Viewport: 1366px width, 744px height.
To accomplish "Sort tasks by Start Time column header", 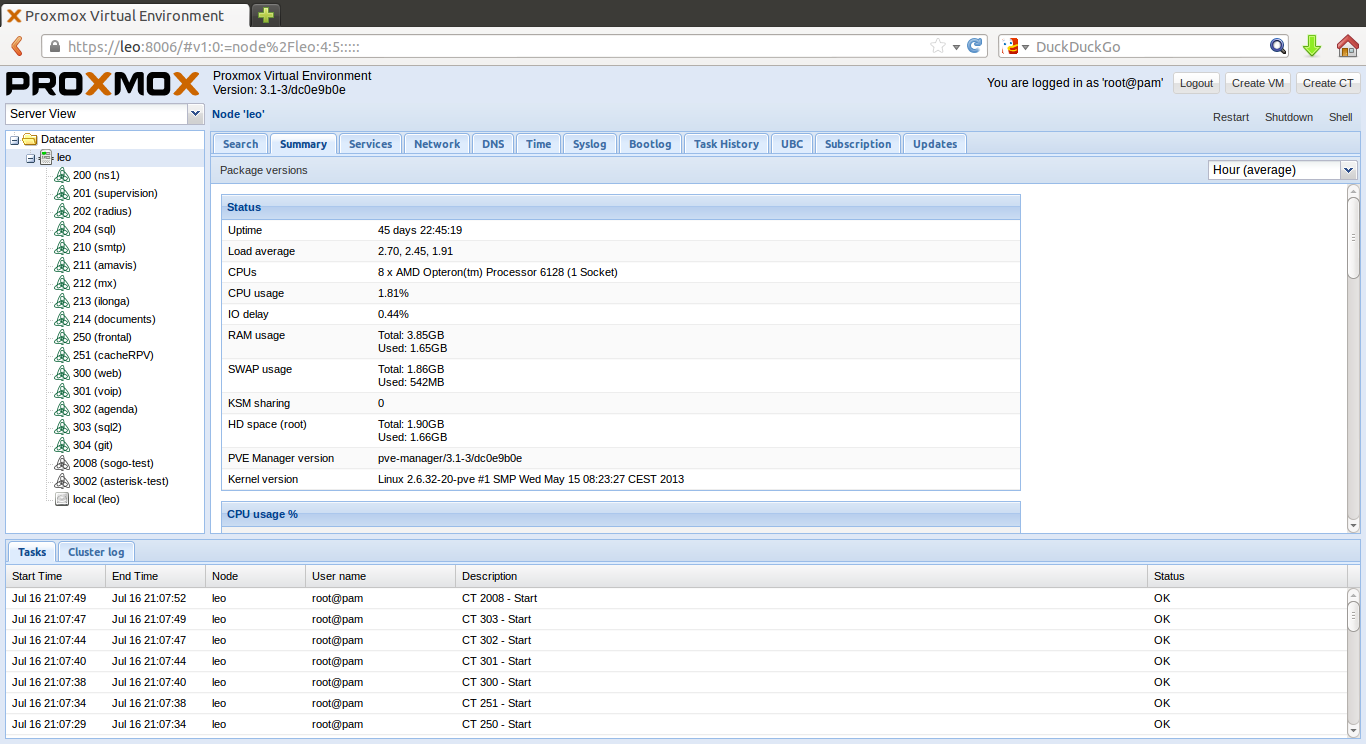I will coord(56,576).
